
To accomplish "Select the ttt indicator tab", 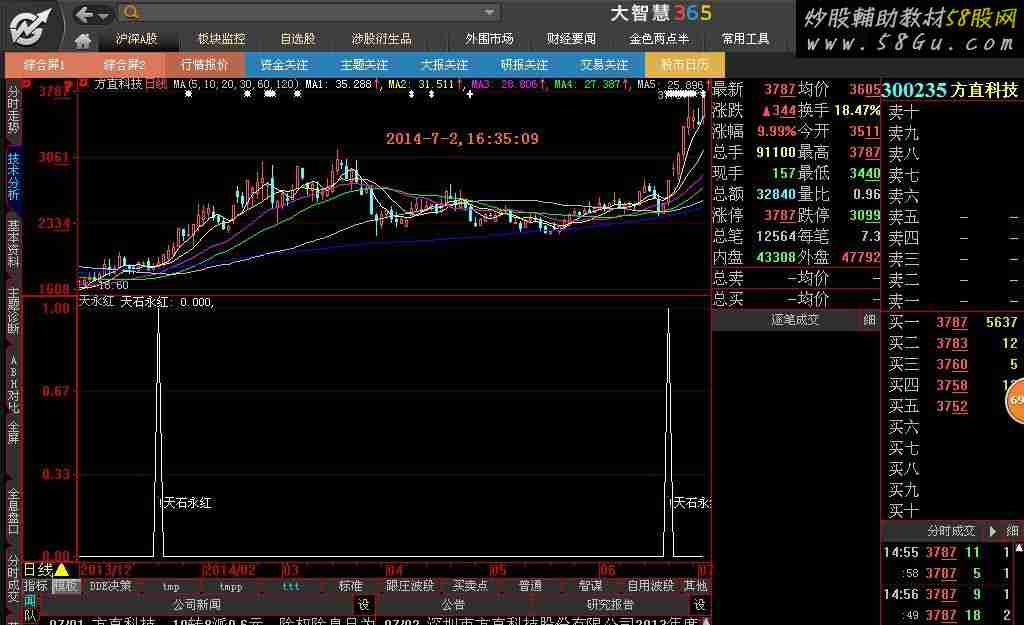I will pyautogui.click(x=291, y=586).
